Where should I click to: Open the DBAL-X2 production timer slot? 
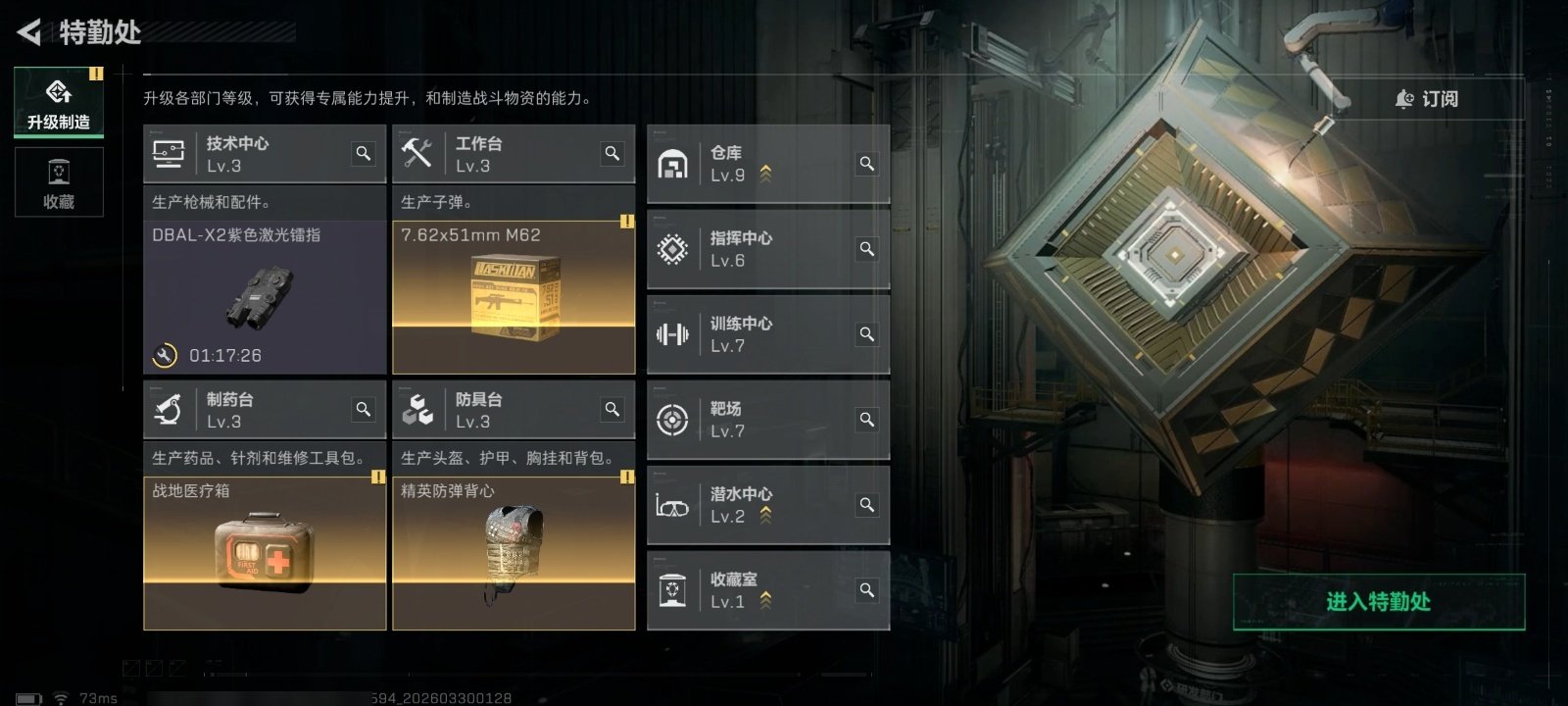coord(265,298)
